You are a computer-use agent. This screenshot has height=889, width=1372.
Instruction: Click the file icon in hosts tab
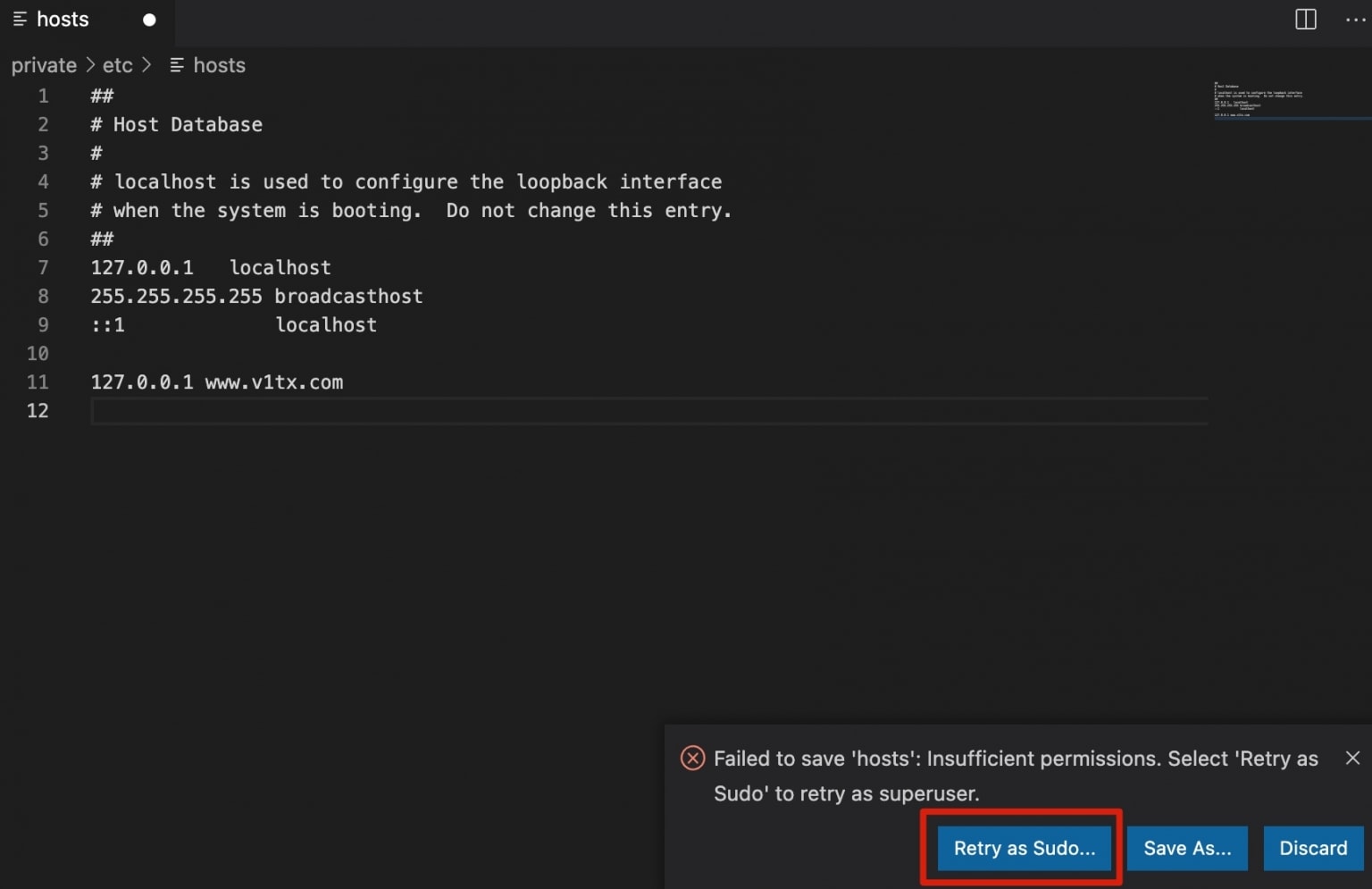pyautogui.click(x=20, y=20)
